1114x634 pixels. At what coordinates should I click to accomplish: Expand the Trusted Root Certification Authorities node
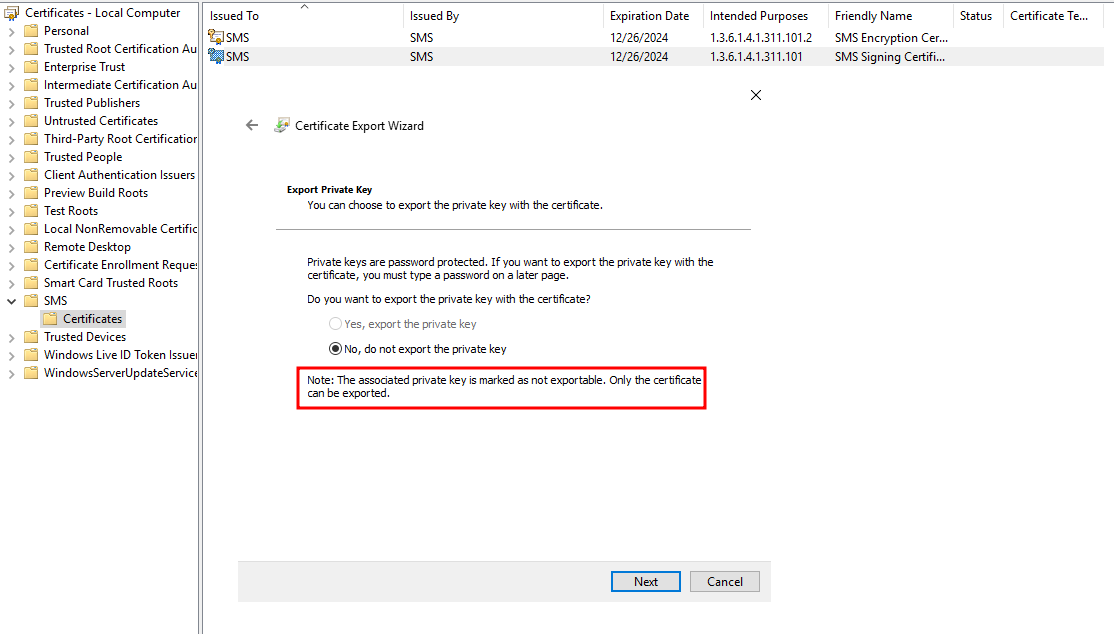tap(11, 49)
